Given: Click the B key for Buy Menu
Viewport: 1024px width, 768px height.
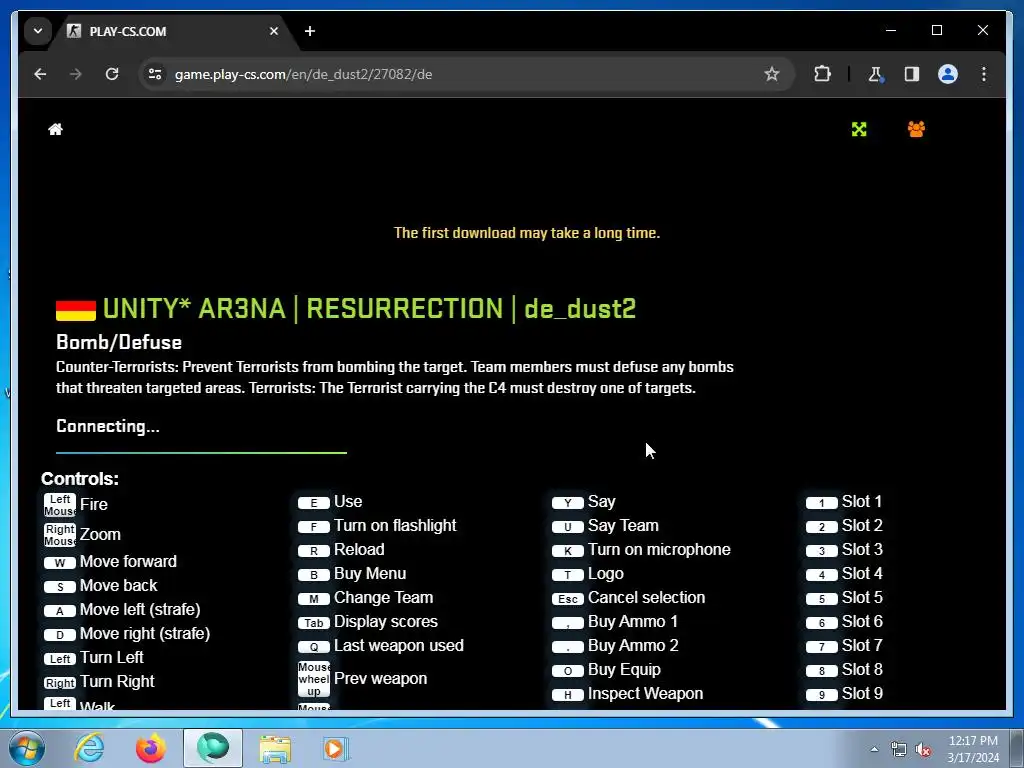Looking at the screenshot, I should pyautogui.click(x=313, y=575).
